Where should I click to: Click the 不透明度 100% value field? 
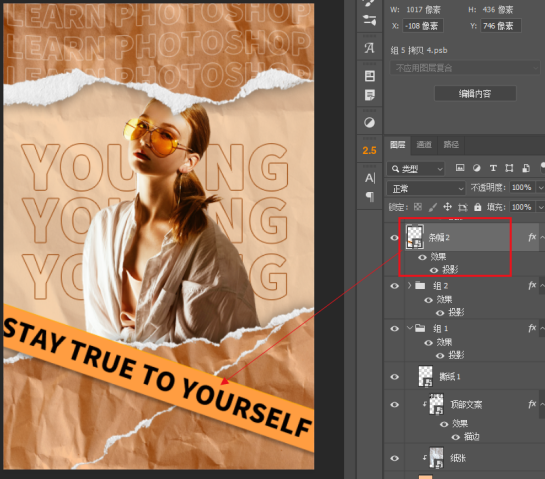[522, 188]
